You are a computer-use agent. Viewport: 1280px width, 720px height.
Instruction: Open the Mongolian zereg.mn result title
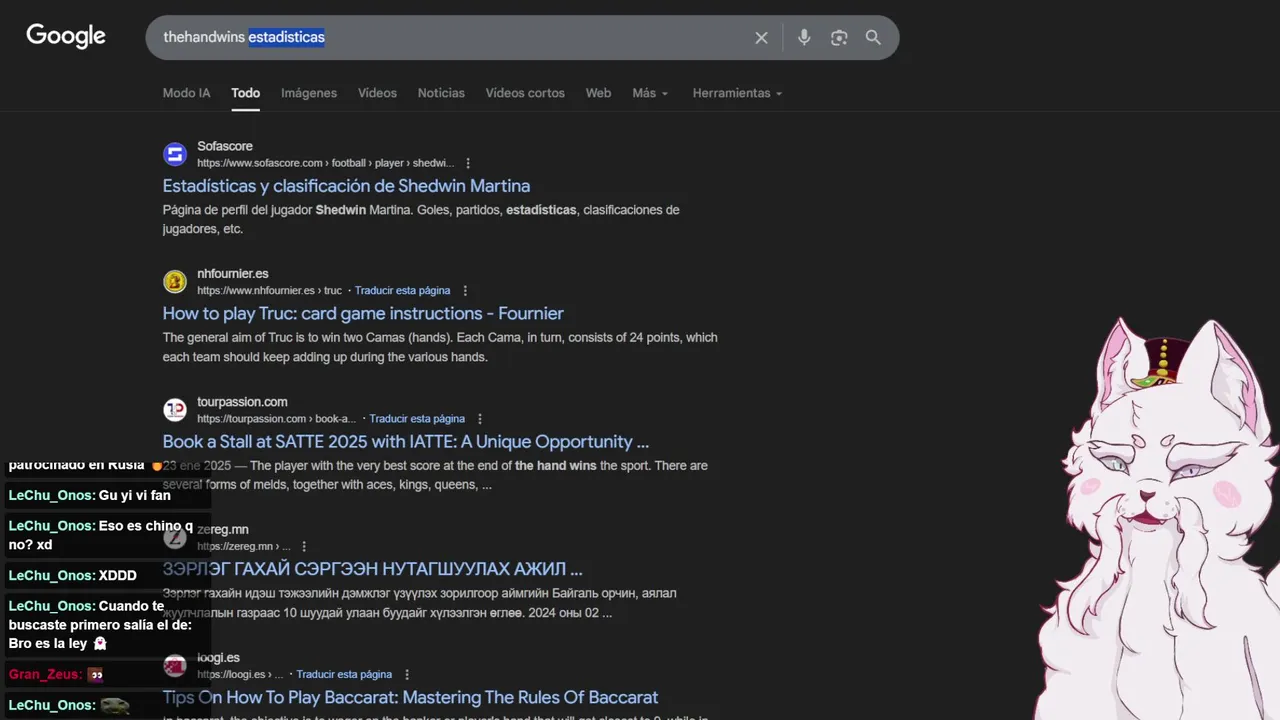372,569
